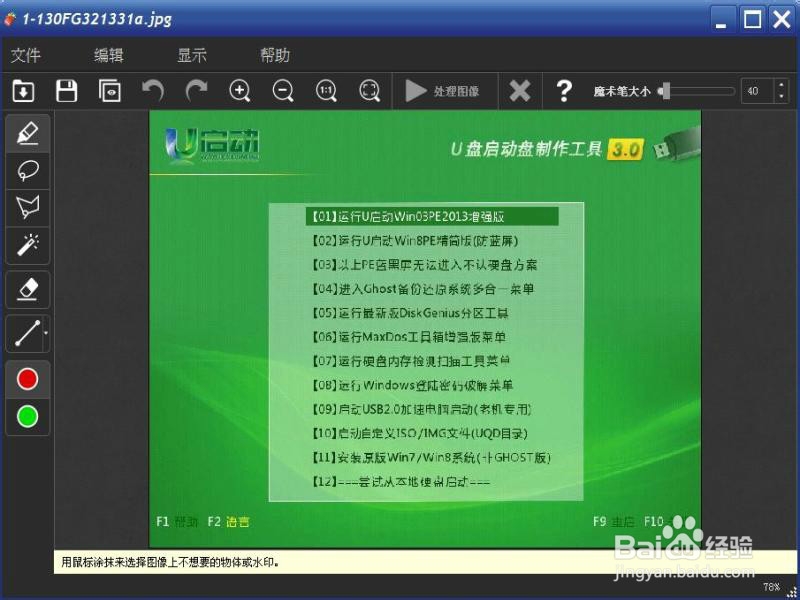Select the red color swatch
This screenshot has width=800, height=600.
(x=27, y=378)
